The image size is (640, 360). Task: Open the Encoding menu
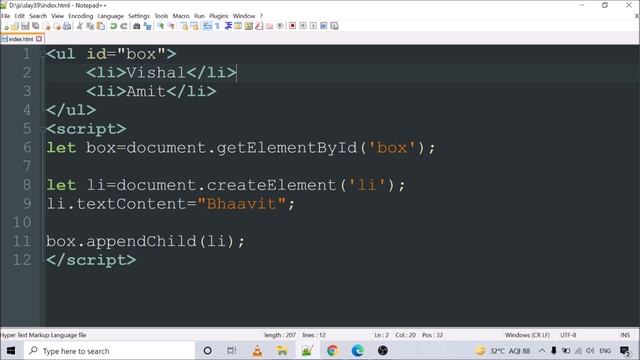pyautogui.click(x=81, y=16)
